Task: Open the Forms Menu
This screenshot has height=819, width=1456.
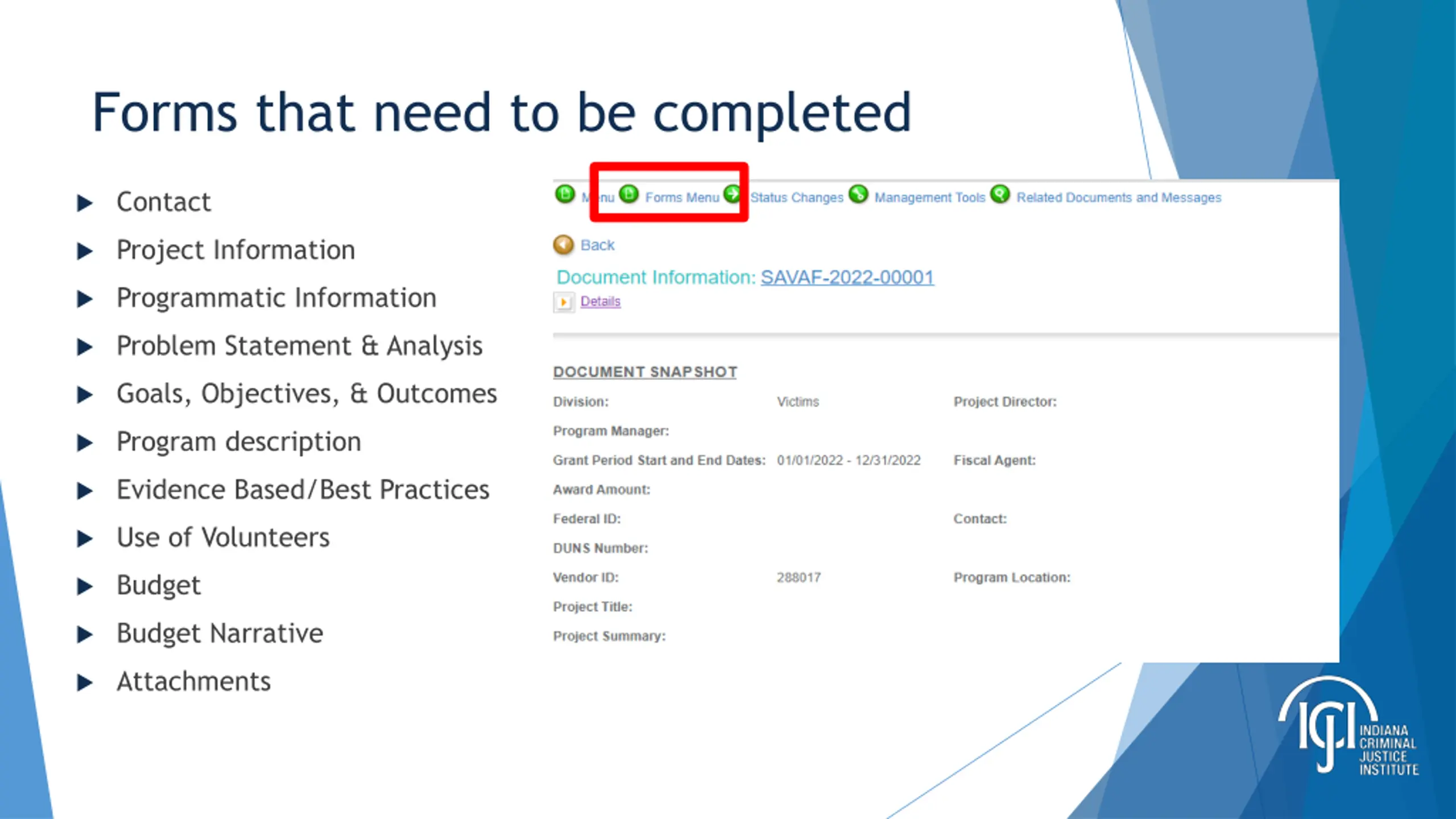Action: [x=682, y=197]
